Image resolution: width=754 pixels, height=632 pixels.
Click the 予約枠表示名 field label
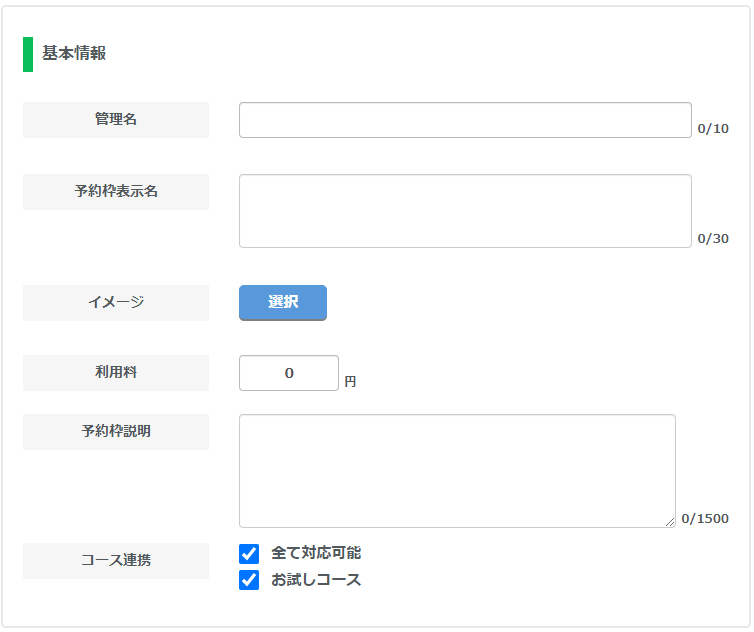[x=116, y=192]
